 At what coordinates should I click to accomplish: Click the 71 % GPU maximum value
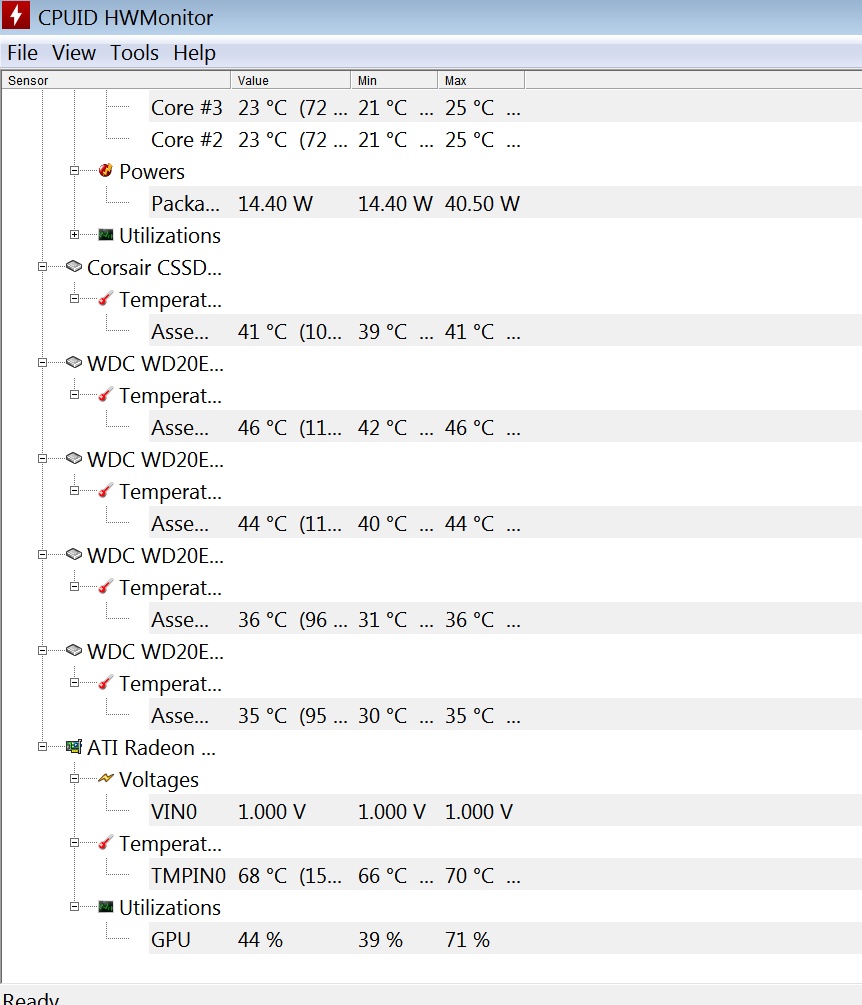tap(467, 940)
